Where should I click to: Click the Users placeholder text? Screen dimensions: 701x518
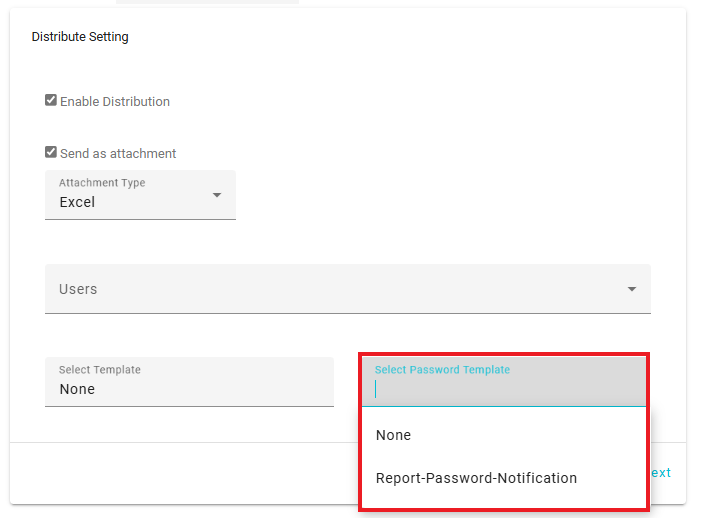click(78, 289)
